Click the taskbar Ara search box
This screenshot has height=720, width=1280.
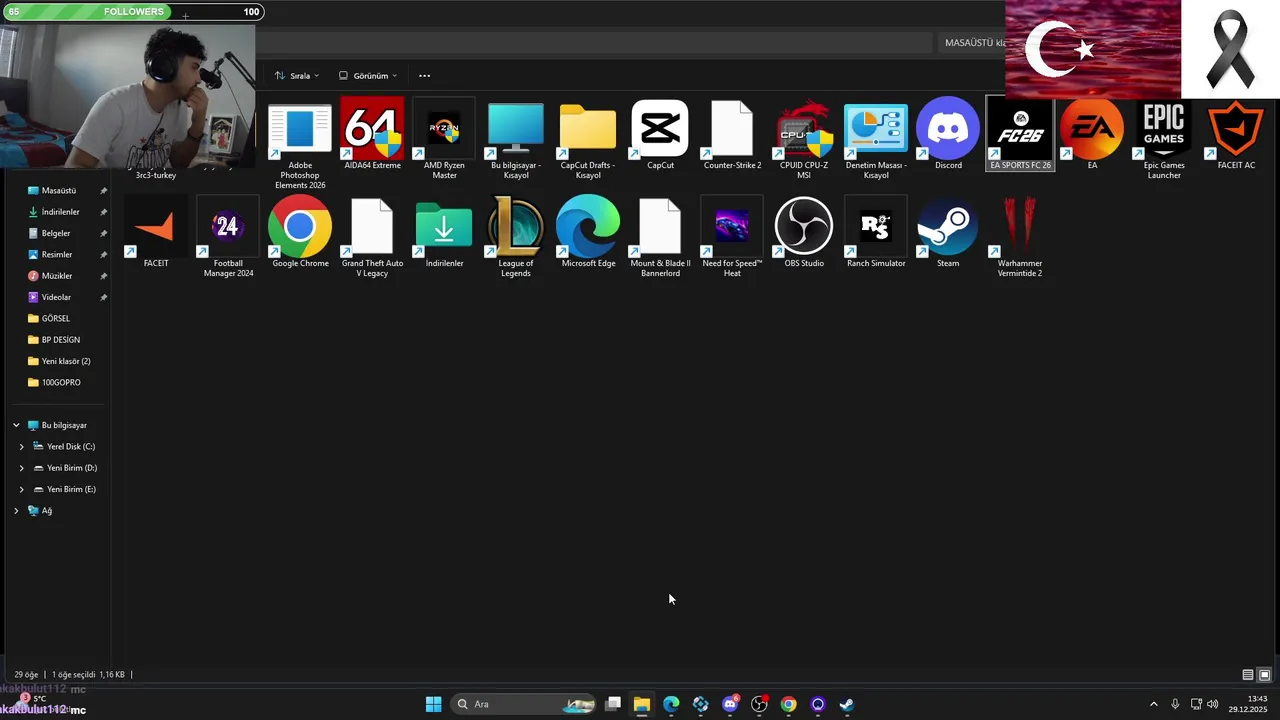[524, 704]
